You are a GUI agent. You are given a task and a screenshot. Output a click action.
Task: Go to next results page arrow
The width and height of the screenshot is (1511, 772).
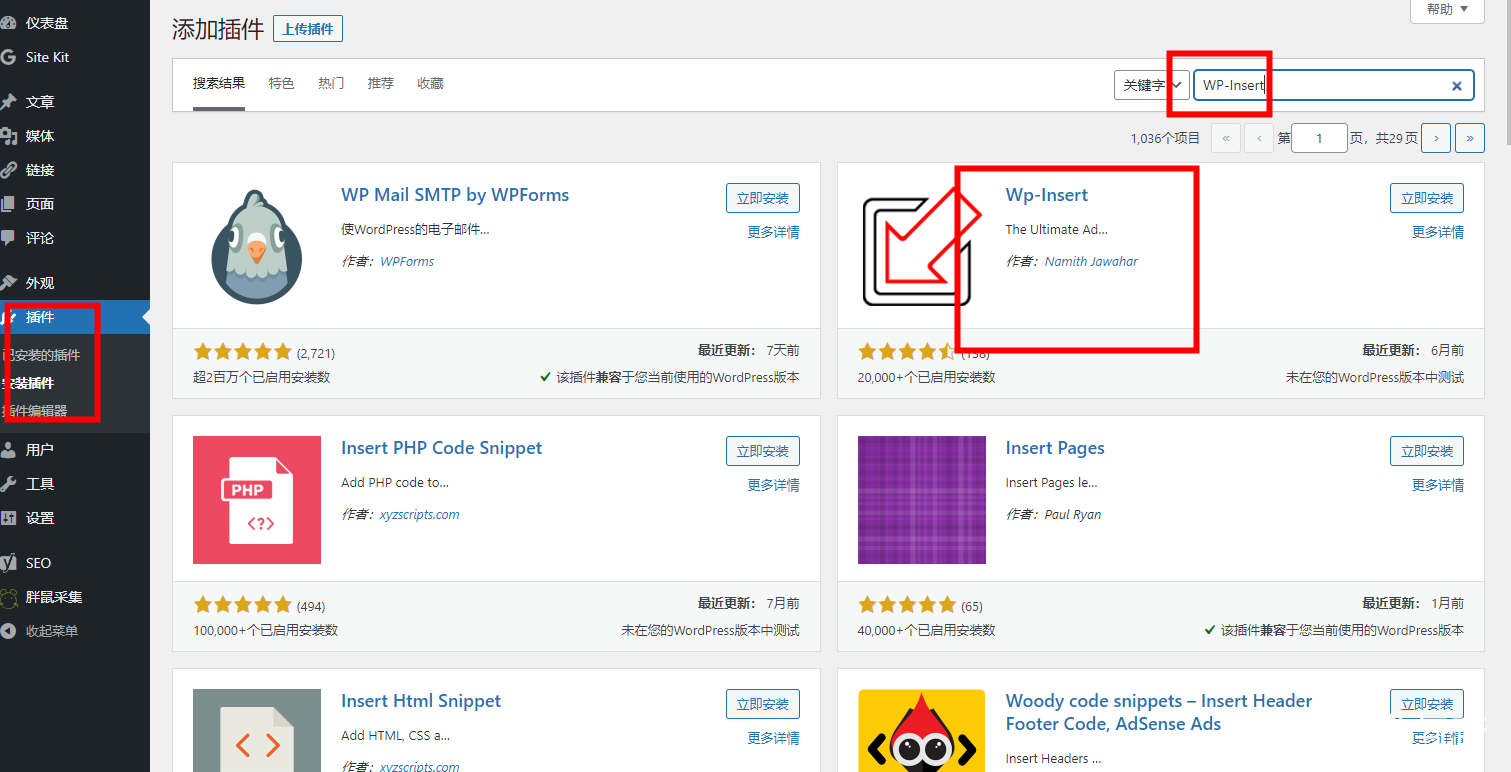point(1436,138)
